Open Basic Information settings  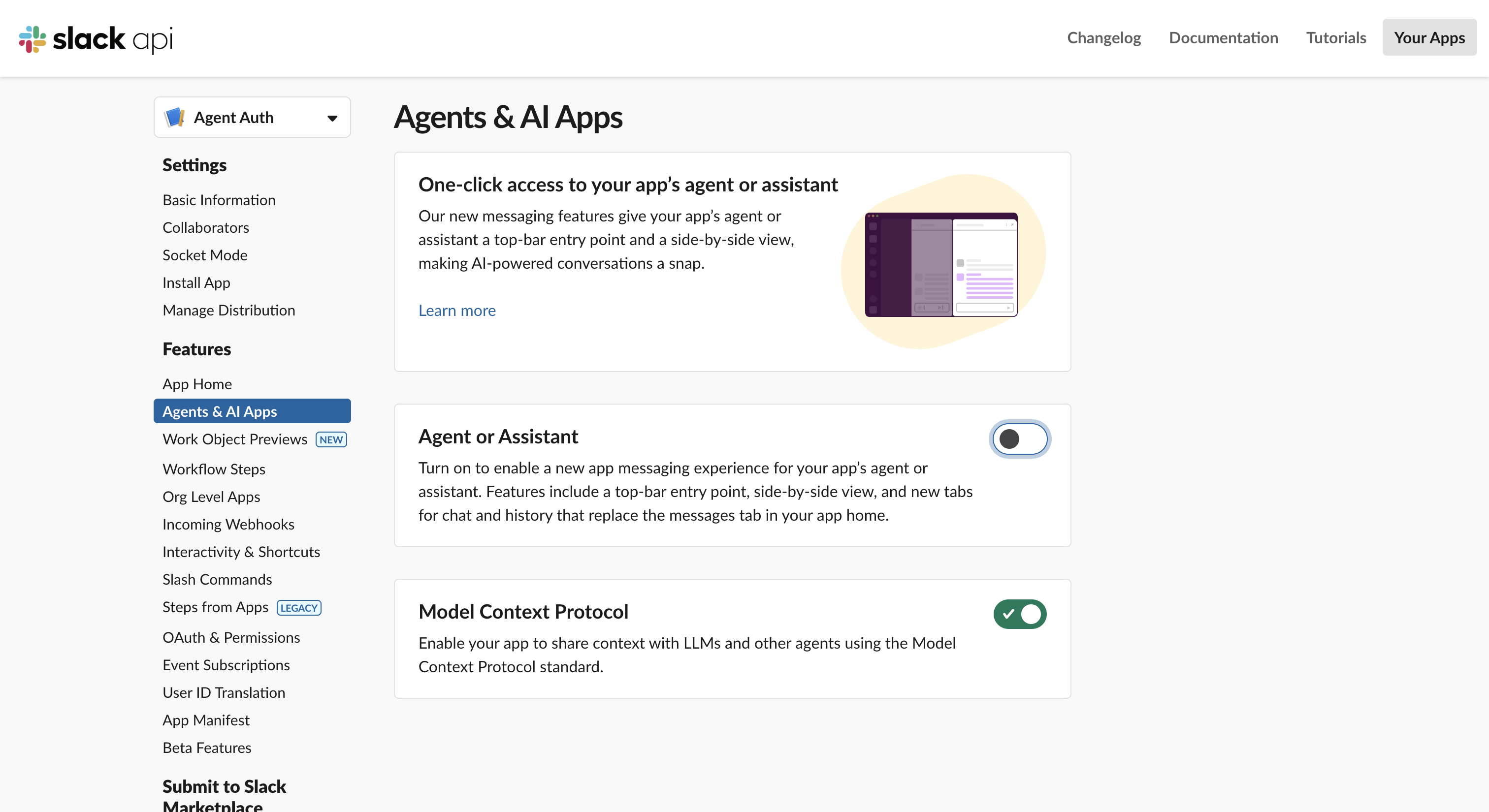(219, 200)
